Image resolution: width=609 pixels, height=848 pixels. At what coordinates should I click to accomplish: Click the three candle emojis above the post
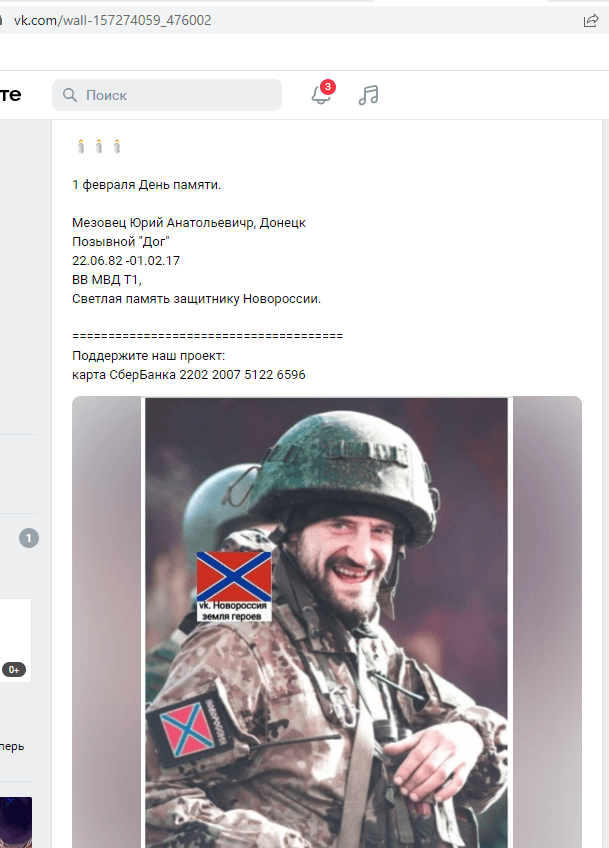coord(98,147)
